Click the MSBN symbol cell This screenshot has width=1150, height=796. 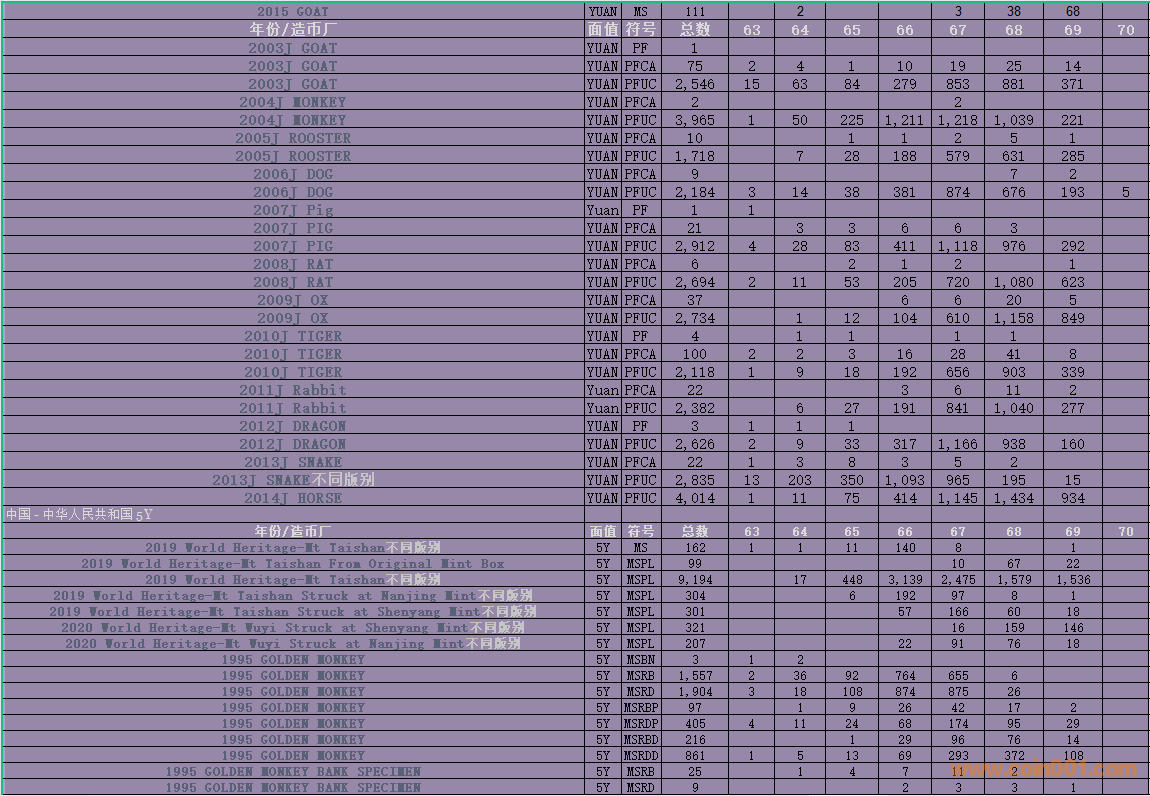point(640,660)
